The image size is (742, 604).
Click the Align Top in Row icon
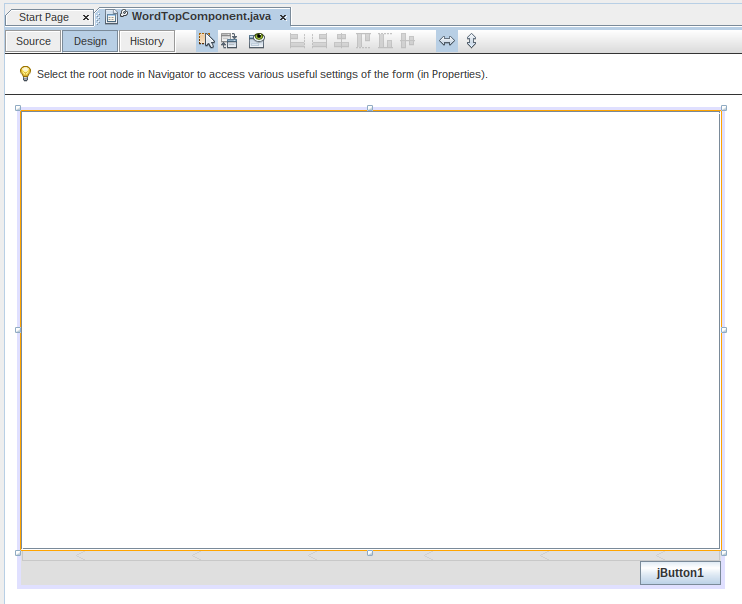[x=363, y=41]
